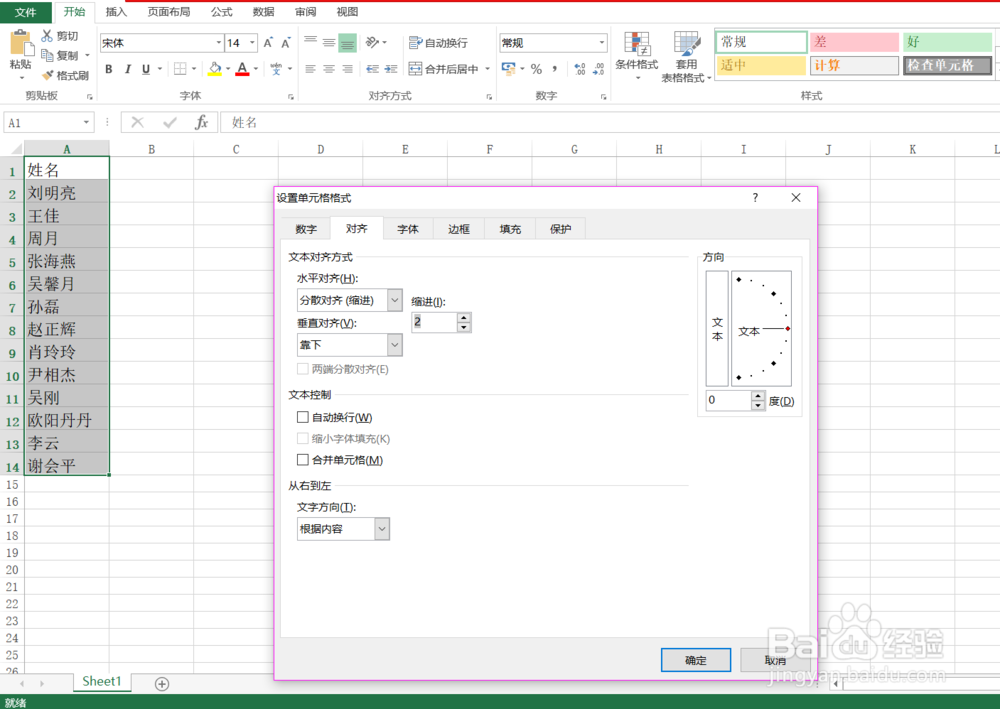The width and height of the screenshot is (1000, 709).
Task: Expand the Name Box dropdown
Action: (86, 122)
